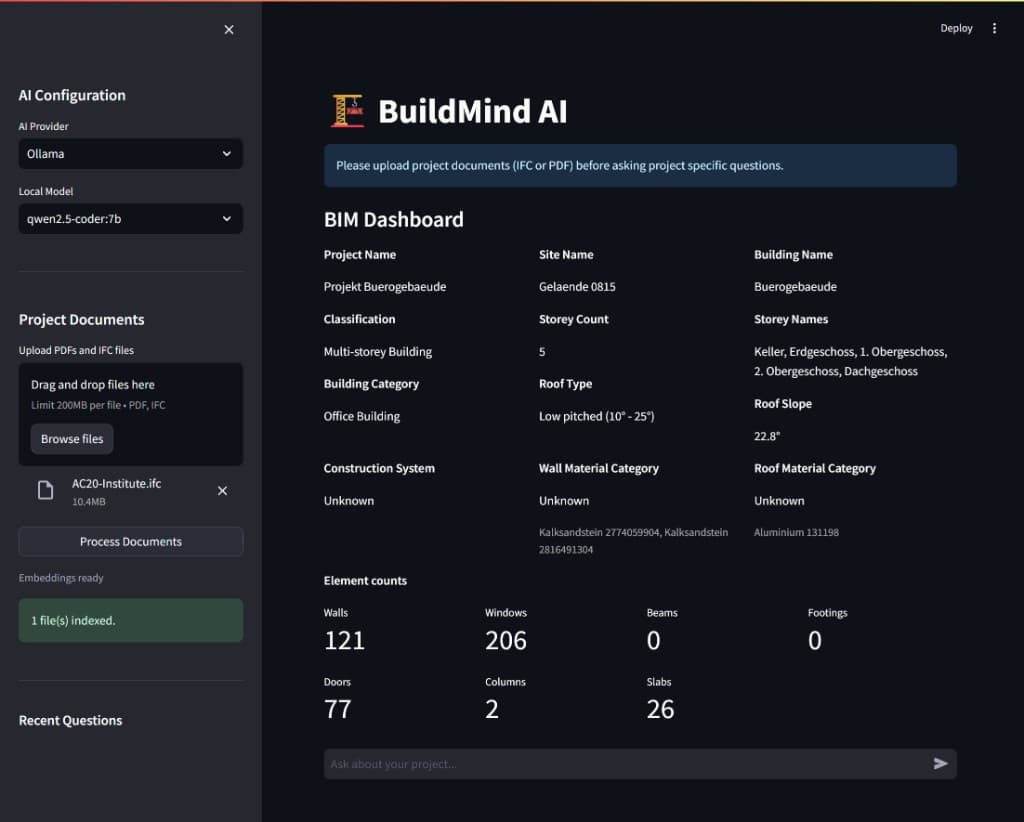Click the Columns count 2
The width and height of the screenshot is (1024, 822).
492,709
